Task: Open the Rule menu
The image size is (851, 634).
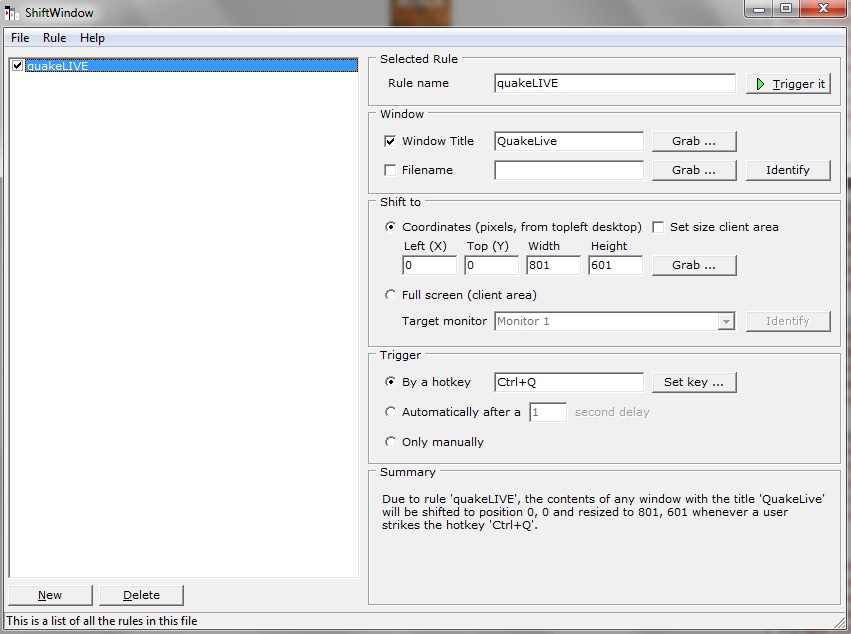Action: point(54,38)
